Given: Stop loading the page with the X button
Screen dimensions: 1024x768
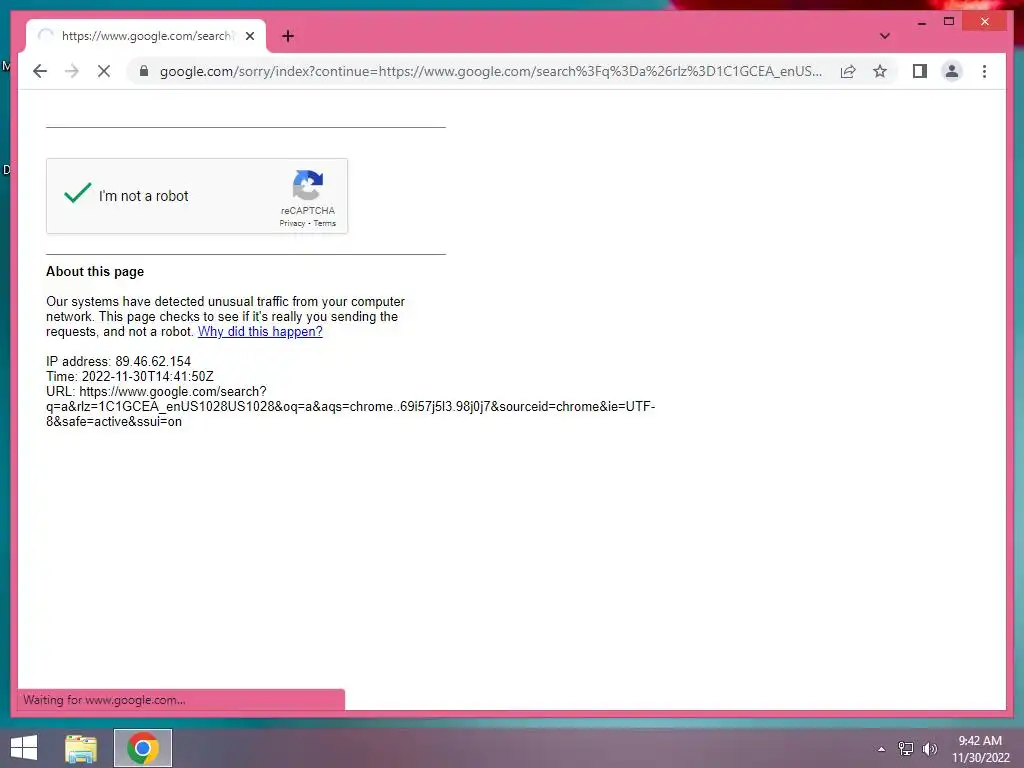Looking at the screenshot, I should [104, 71].
